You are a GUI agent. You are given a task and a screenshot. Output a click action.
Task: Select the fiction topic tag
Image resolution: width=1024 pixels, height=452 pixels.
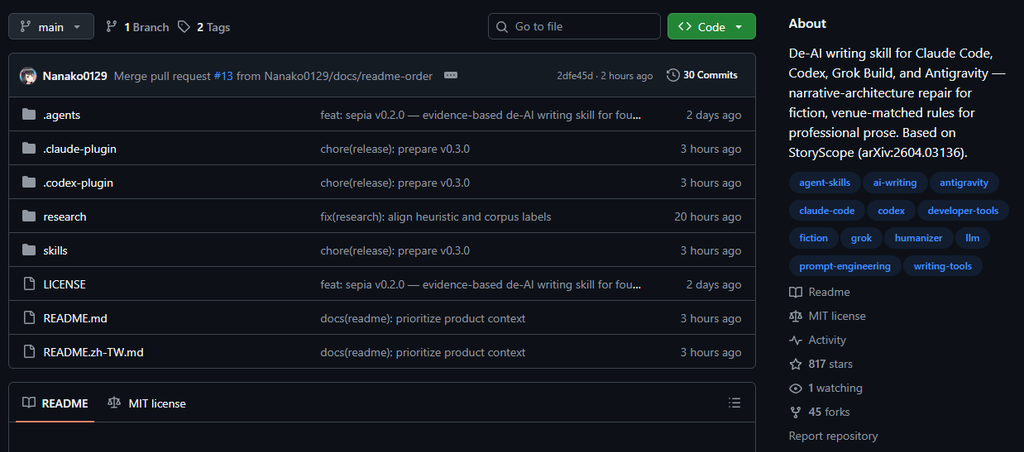814,238
